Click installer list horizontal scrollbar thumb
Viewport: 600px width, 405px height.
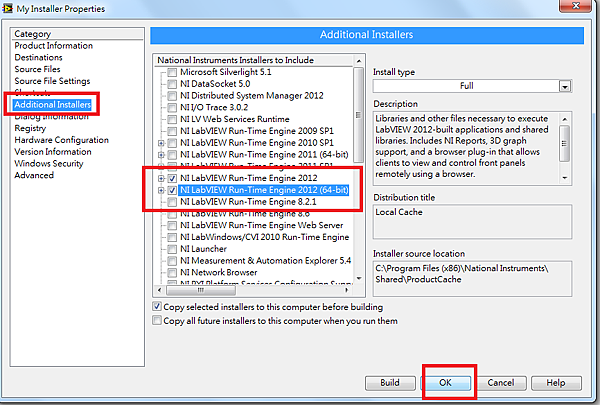201,290
